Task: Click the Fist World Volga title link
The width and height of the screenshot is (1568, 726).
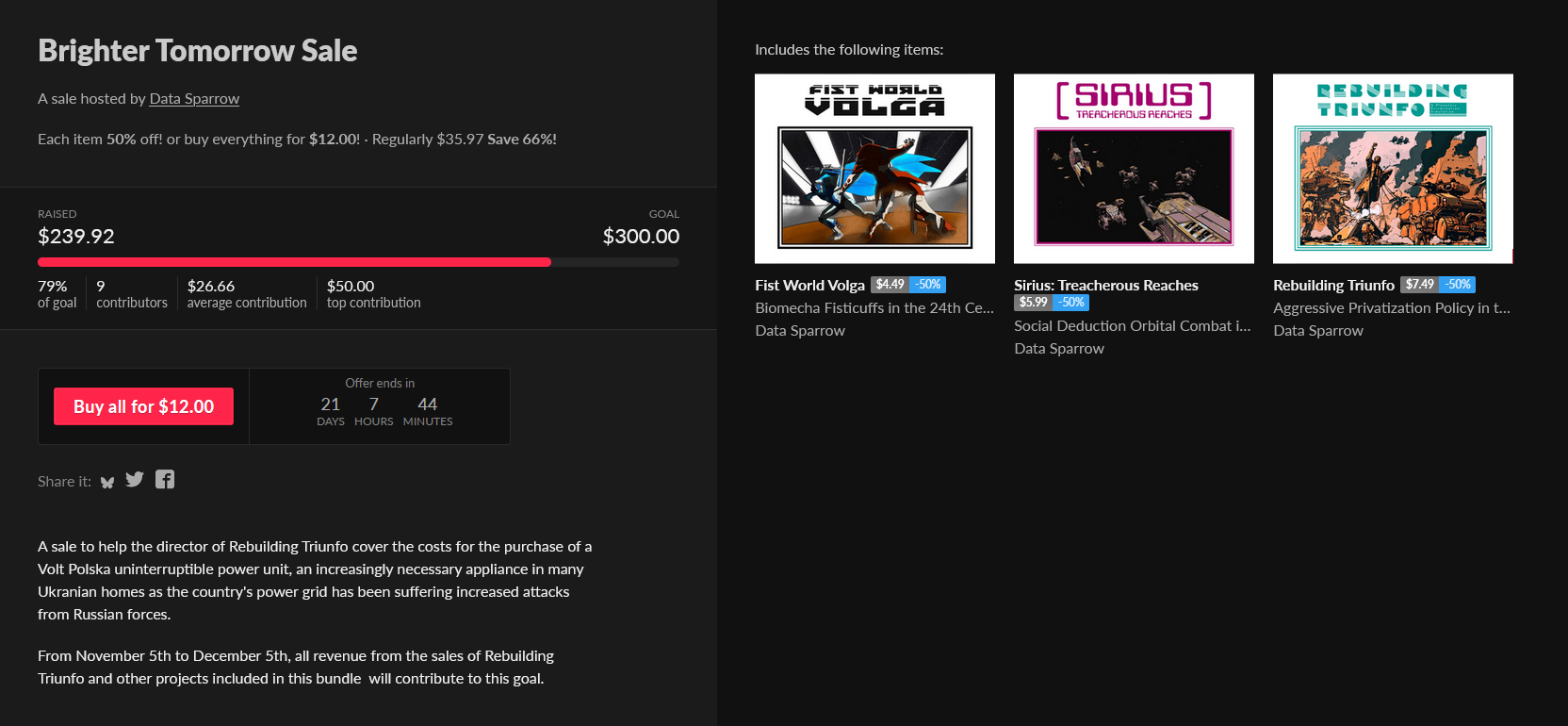Action: pyautogui.click(x=809, y=285)
